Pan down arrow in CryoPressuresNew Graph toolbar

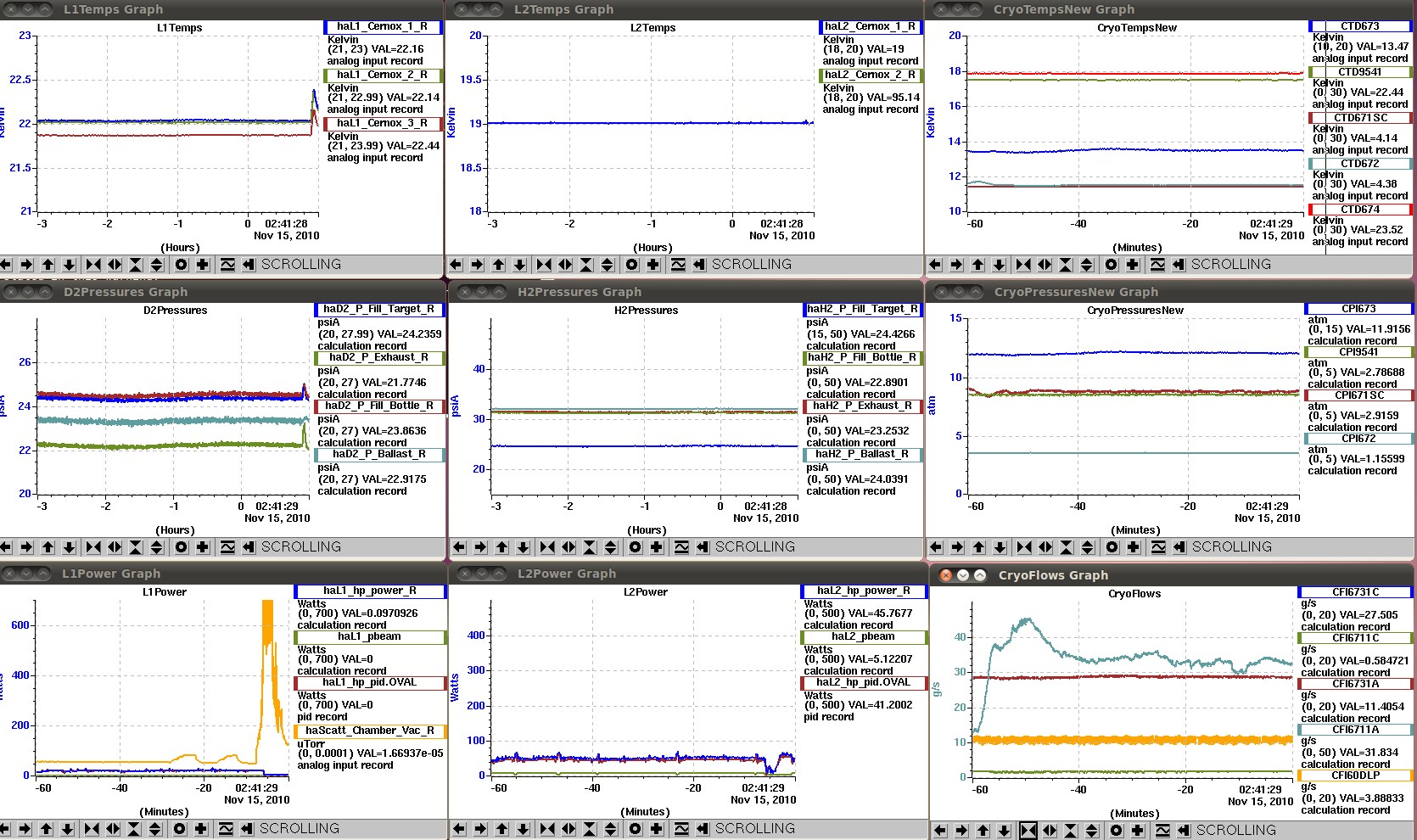tap(1000, 547)
